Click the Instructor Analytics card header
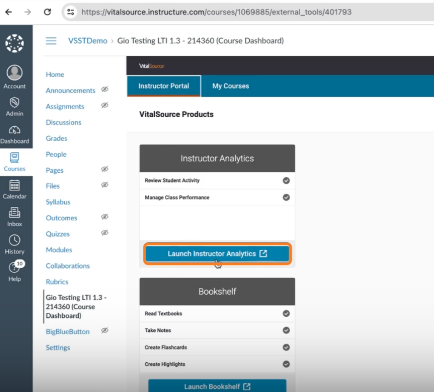 217,158
